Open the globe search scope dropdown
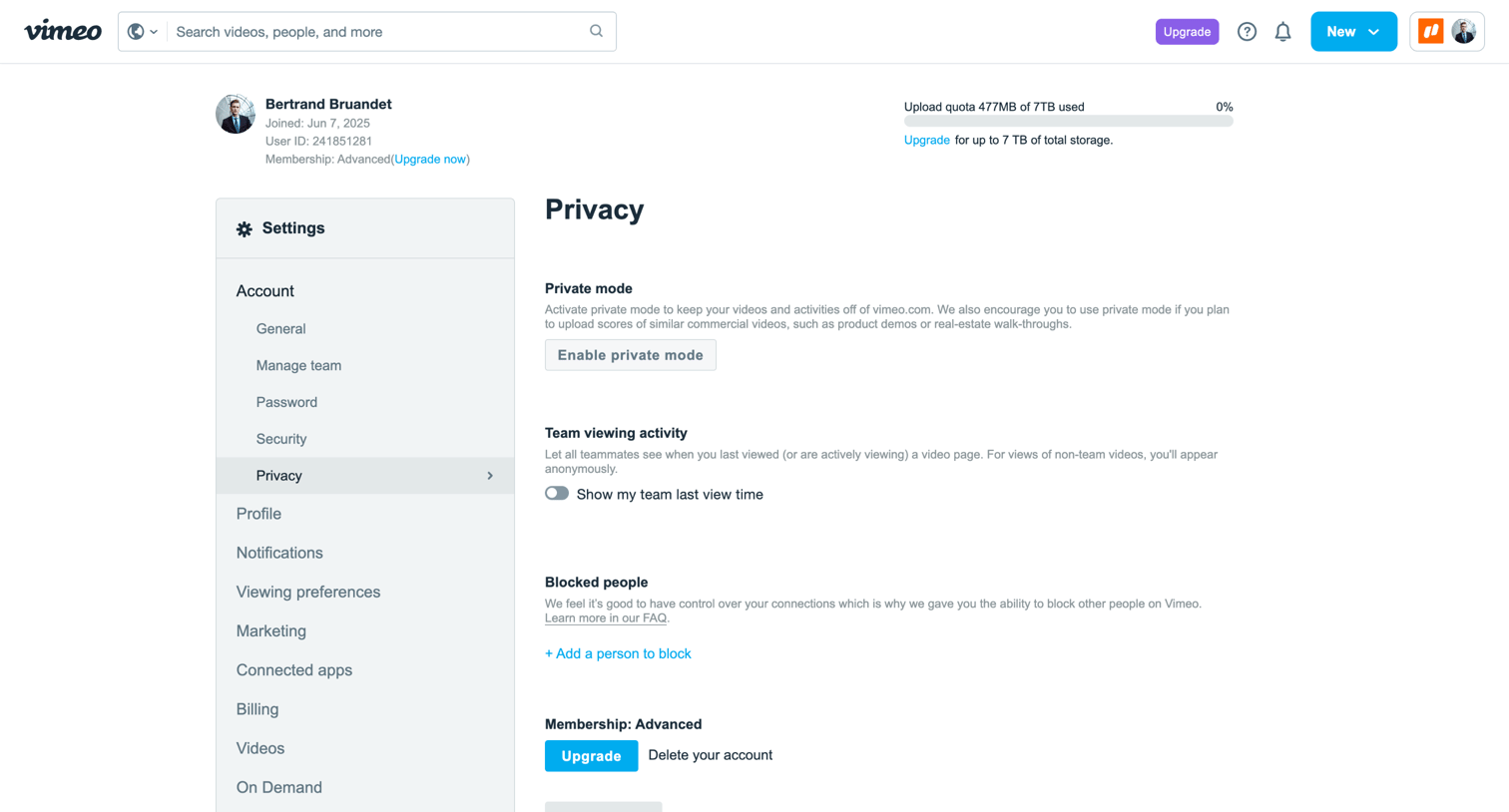This screenshot has width=1509, height=812. click(x=143, y=32)
